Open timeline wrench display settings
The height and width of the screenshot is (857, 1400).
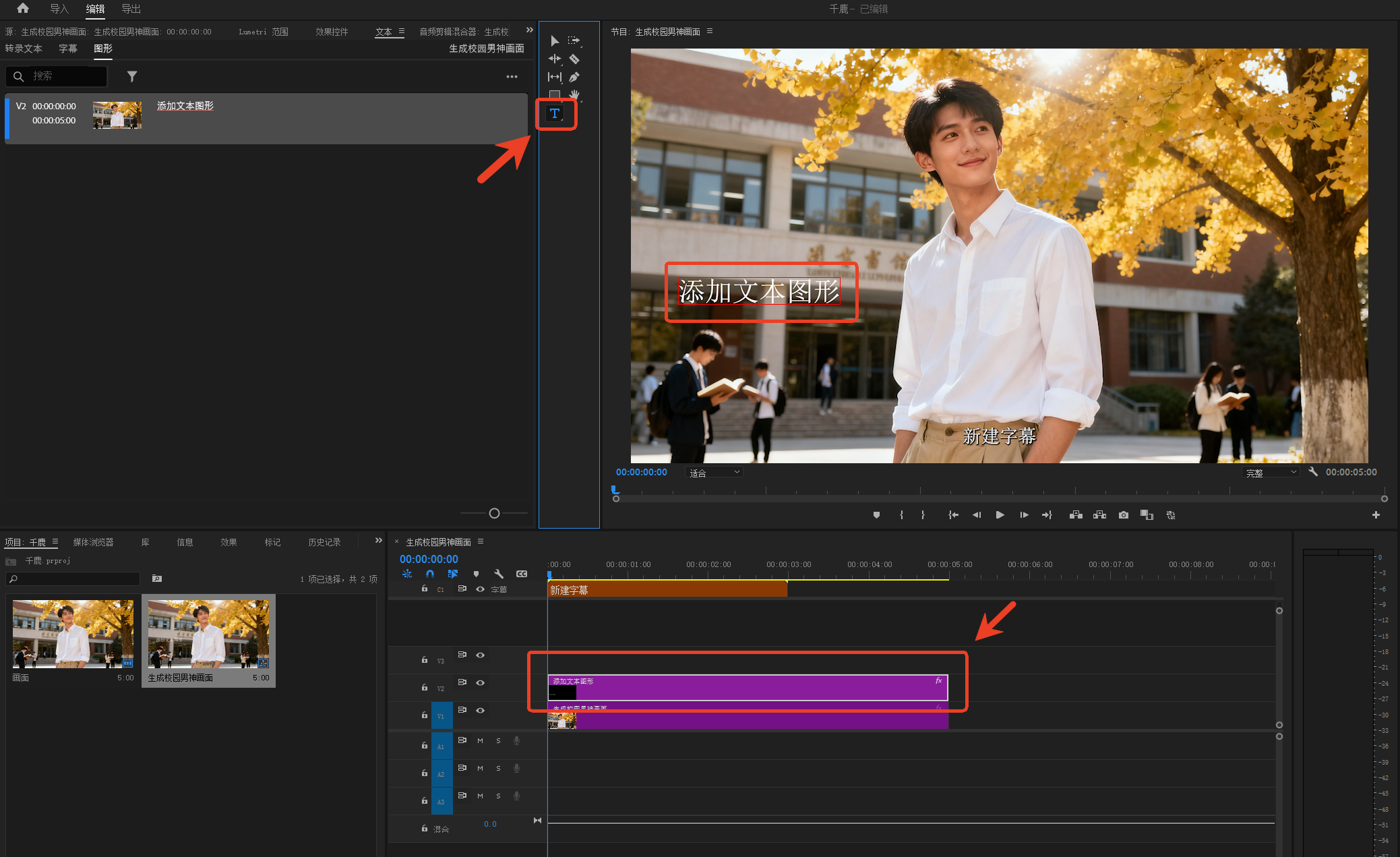click(x=499, y=574)
